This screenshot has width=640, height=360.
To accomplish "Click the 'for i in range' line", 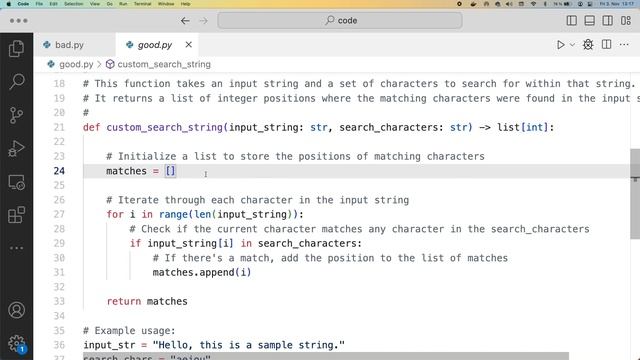I will point(205,214).
